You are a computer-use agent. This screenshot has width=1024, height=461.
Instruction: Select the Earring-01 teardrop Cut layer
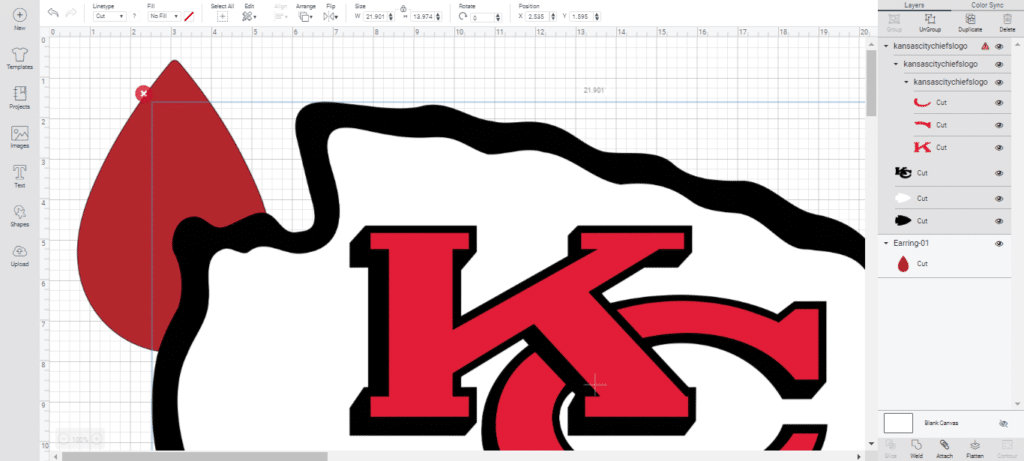click(x=944, y=264)
